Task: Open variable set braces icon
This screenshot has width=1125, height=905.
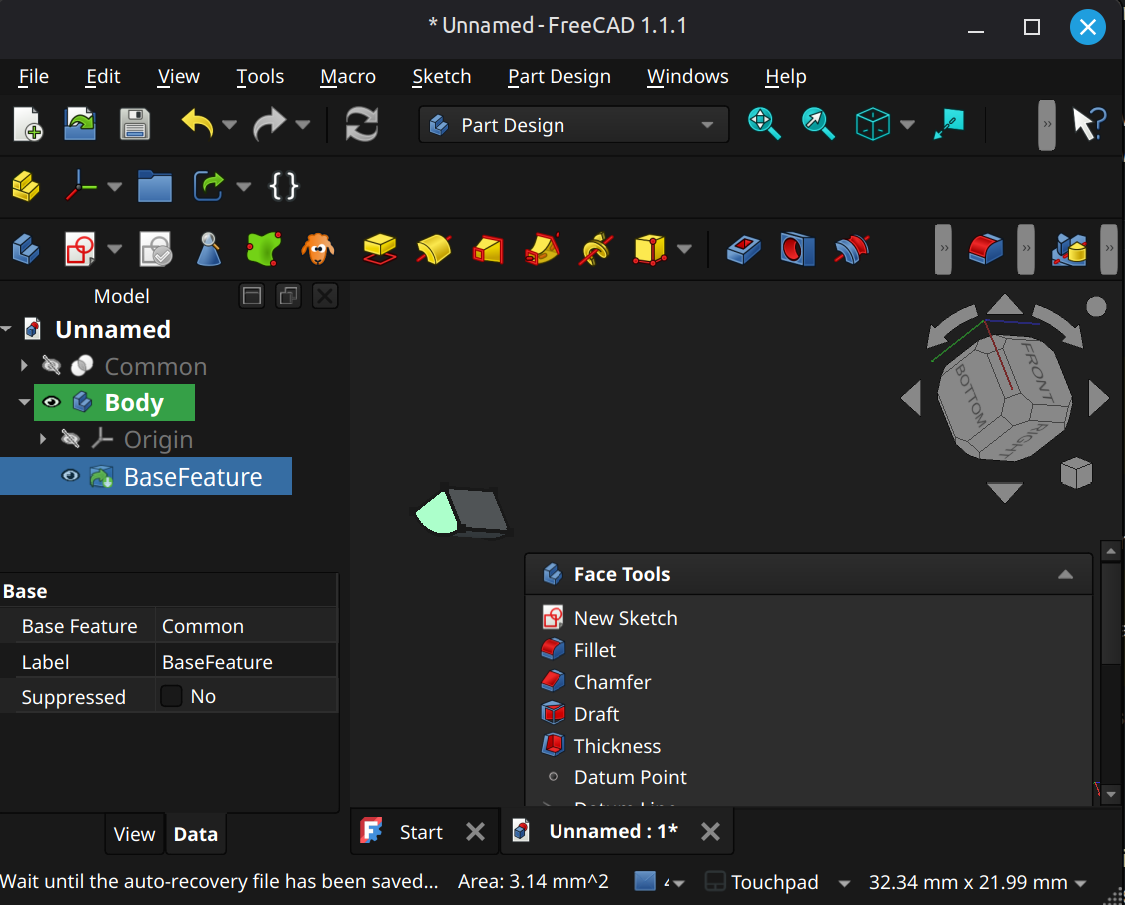Action: point(283,187)
